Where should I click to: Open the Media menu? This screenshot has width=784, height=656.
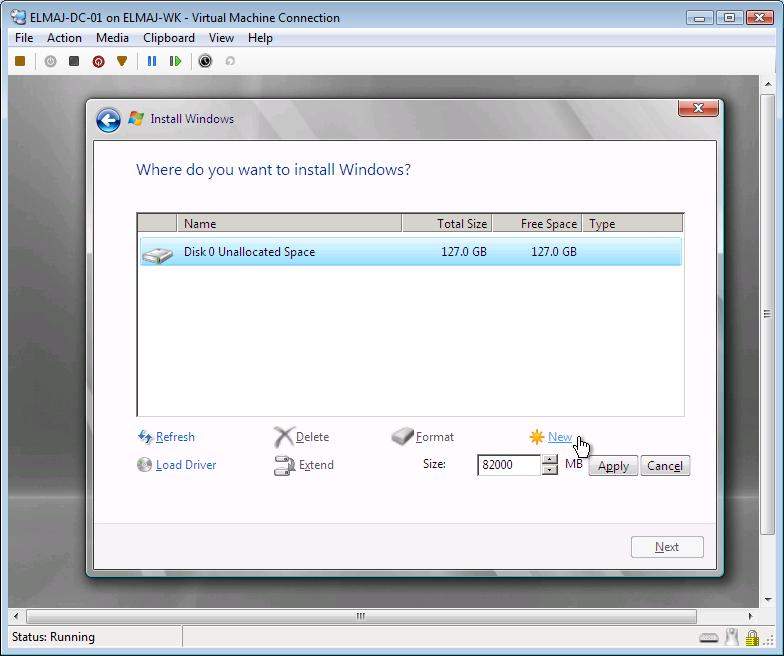[x=112, y=38]
